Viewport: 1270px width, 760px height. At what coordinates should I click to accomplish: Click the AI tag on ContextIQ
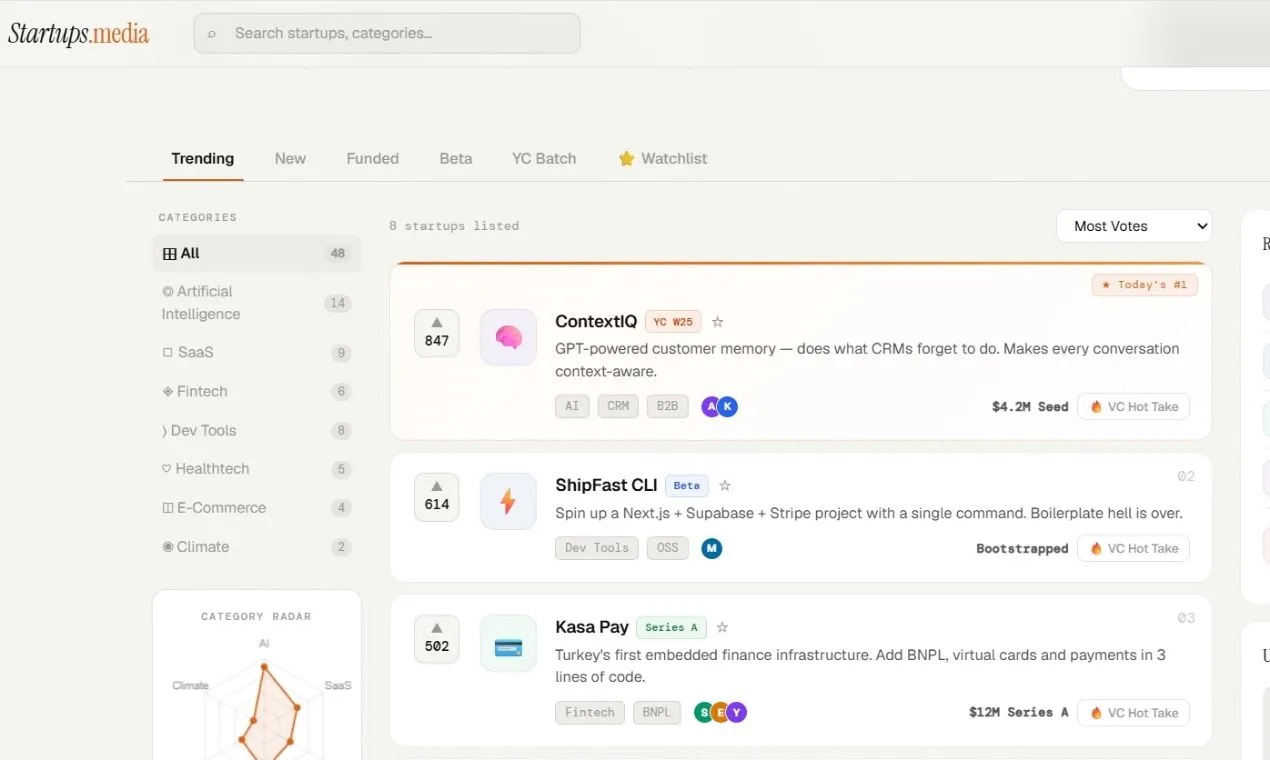click(572, 406)
